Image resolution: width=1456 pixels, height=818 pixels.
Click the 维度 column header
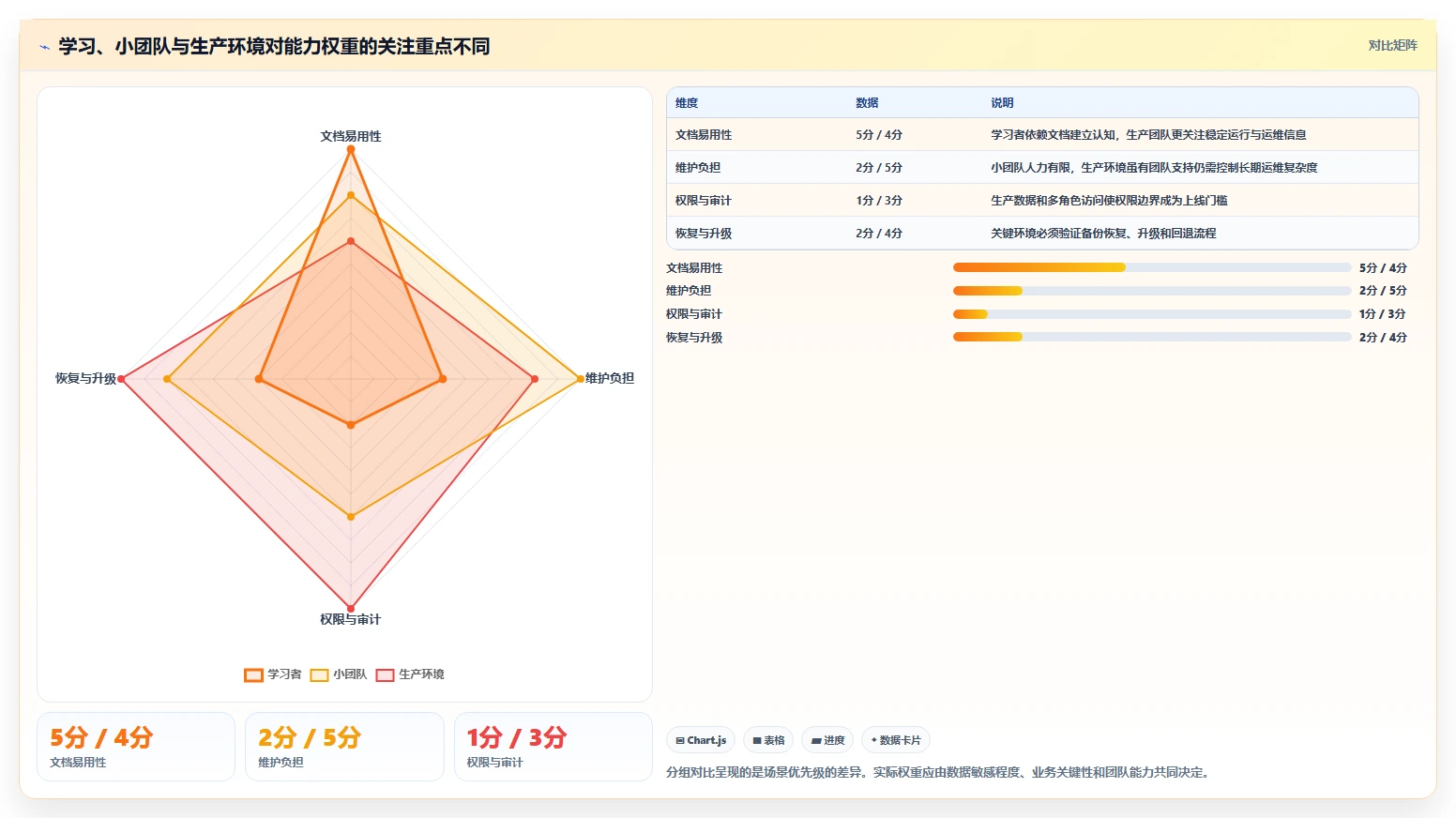click(687, 103)
